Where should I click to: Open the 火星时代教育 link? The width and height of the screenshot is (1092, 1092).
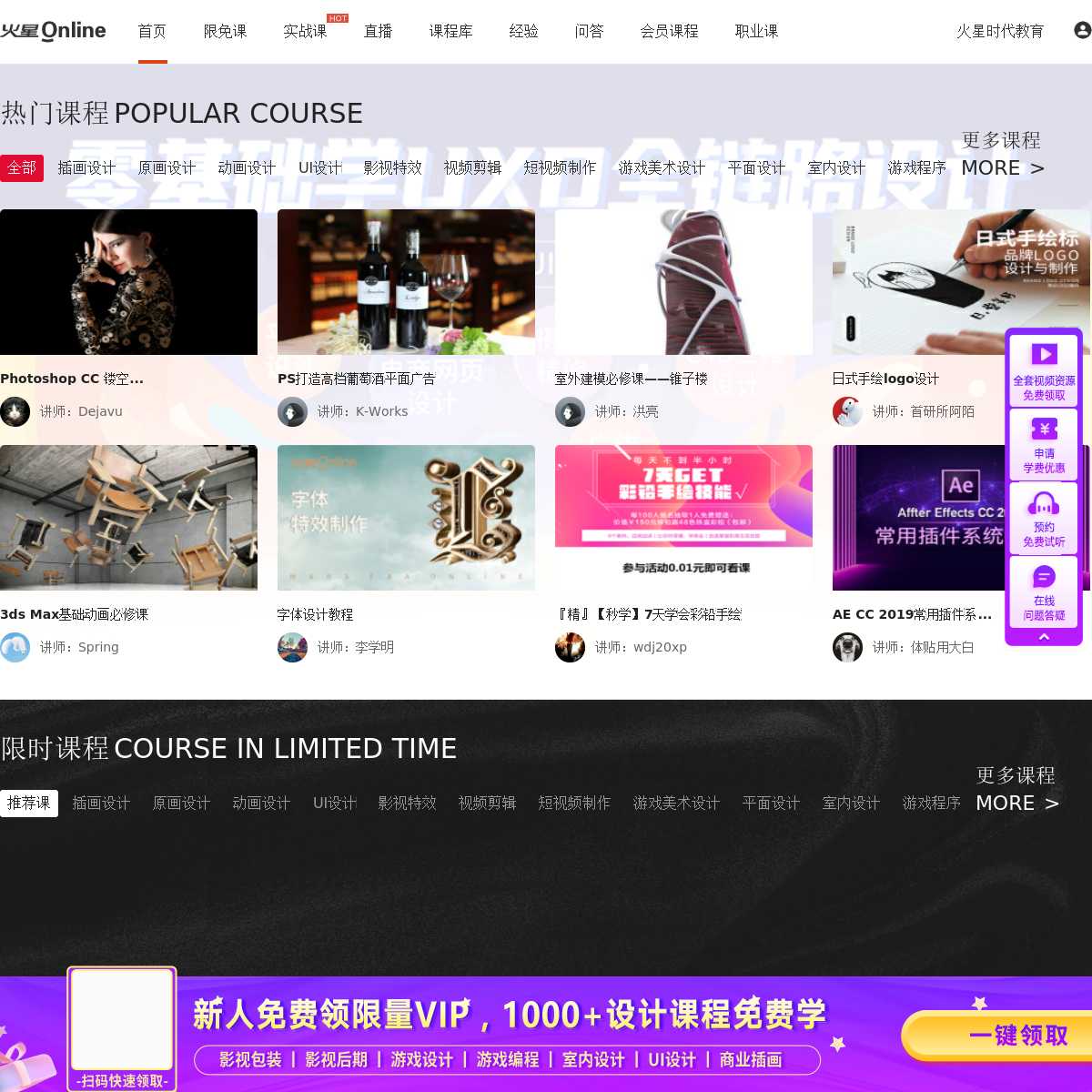click(x=999, y=31)
